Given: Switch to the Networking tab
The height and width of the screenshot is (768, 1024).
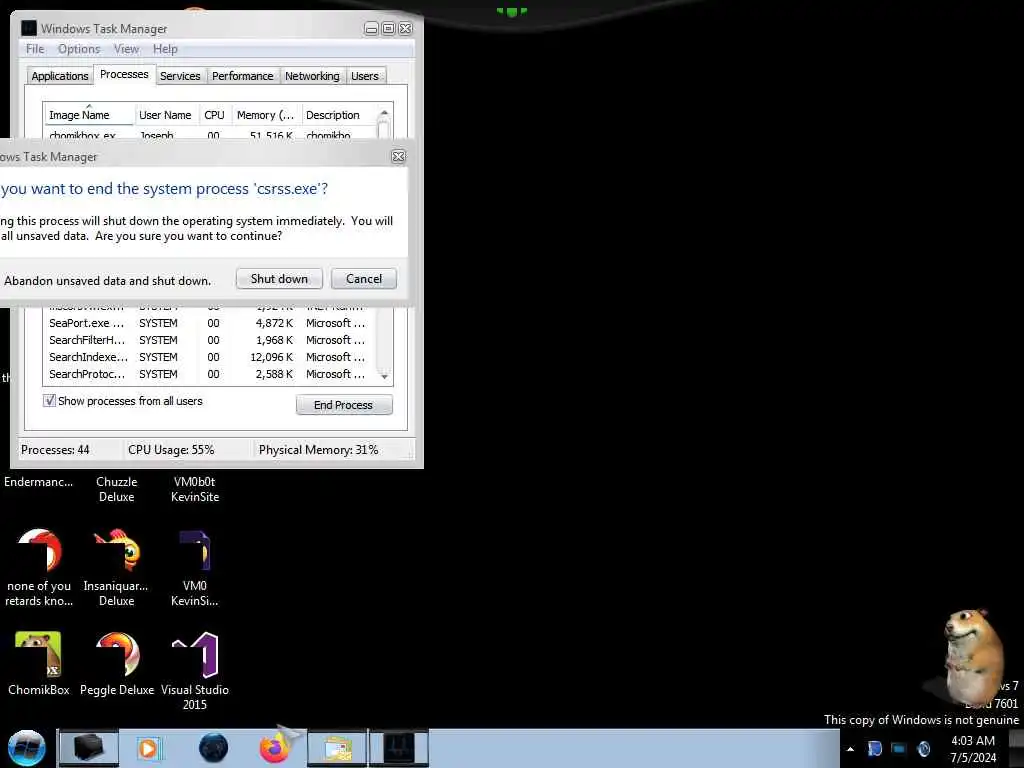Looking at the screenshot, I should [x=312, y=76].
